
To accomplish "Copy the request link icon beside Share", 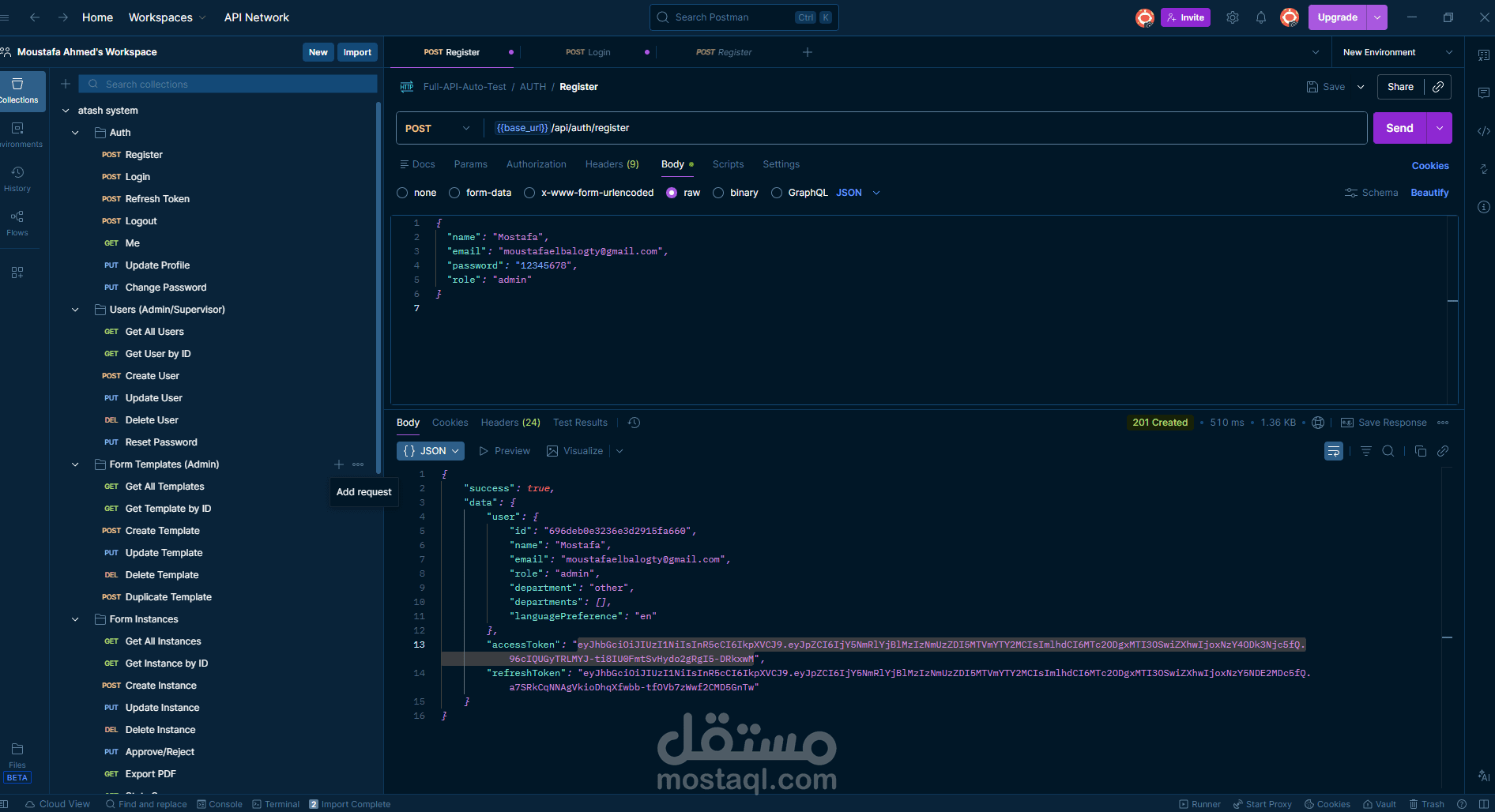I will 1438,87.
